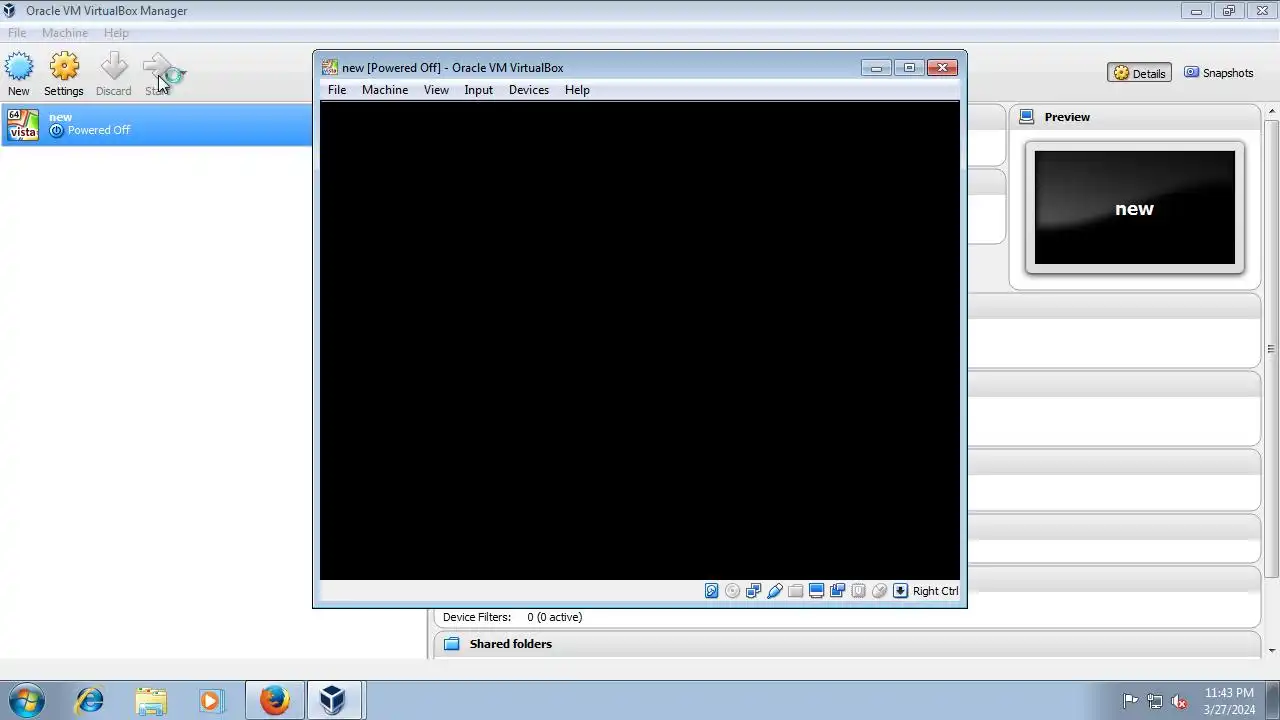Click the CPU virtualization status icon

click(x=858, y=591)
